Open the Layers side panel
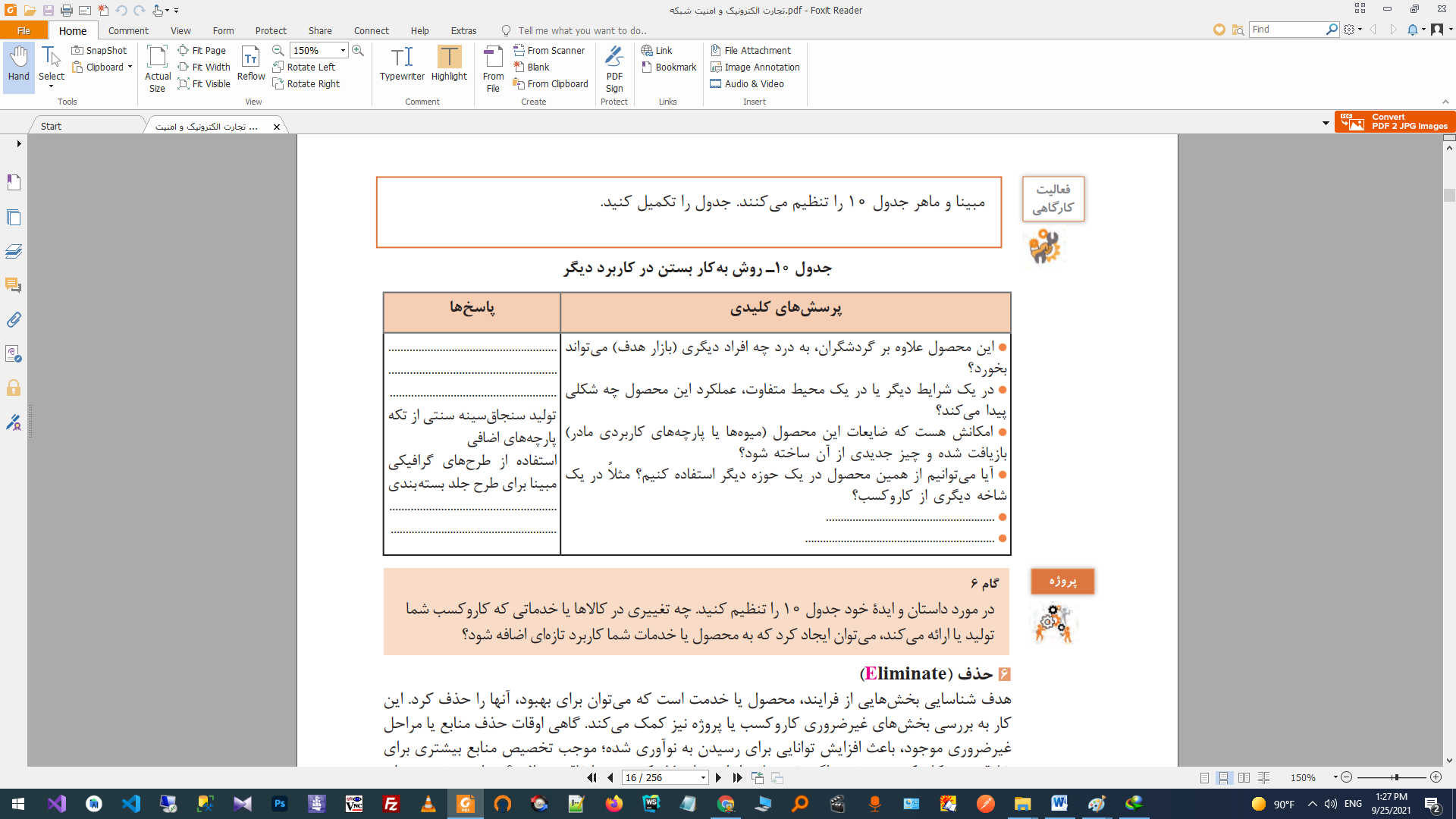Viewport: 1456px width, 819px height. point(14,251)
